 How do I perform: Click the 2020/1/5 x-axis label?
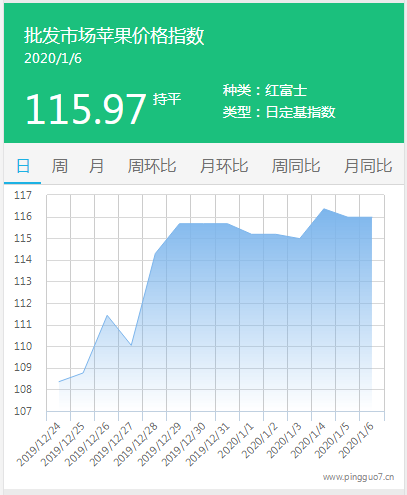point(331,441)
